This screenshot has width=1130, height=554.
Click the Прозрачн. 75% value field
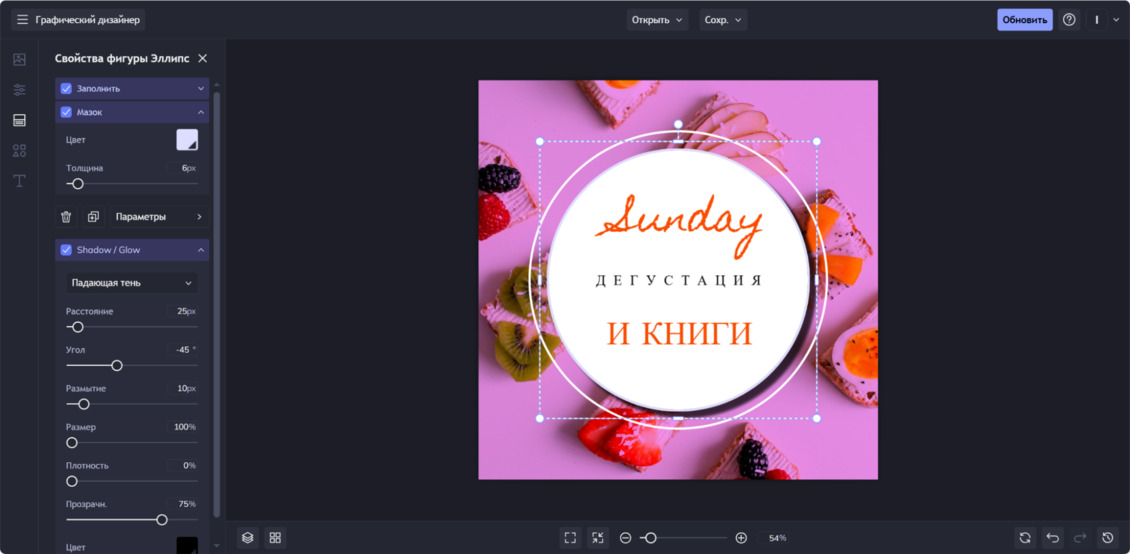182,504
